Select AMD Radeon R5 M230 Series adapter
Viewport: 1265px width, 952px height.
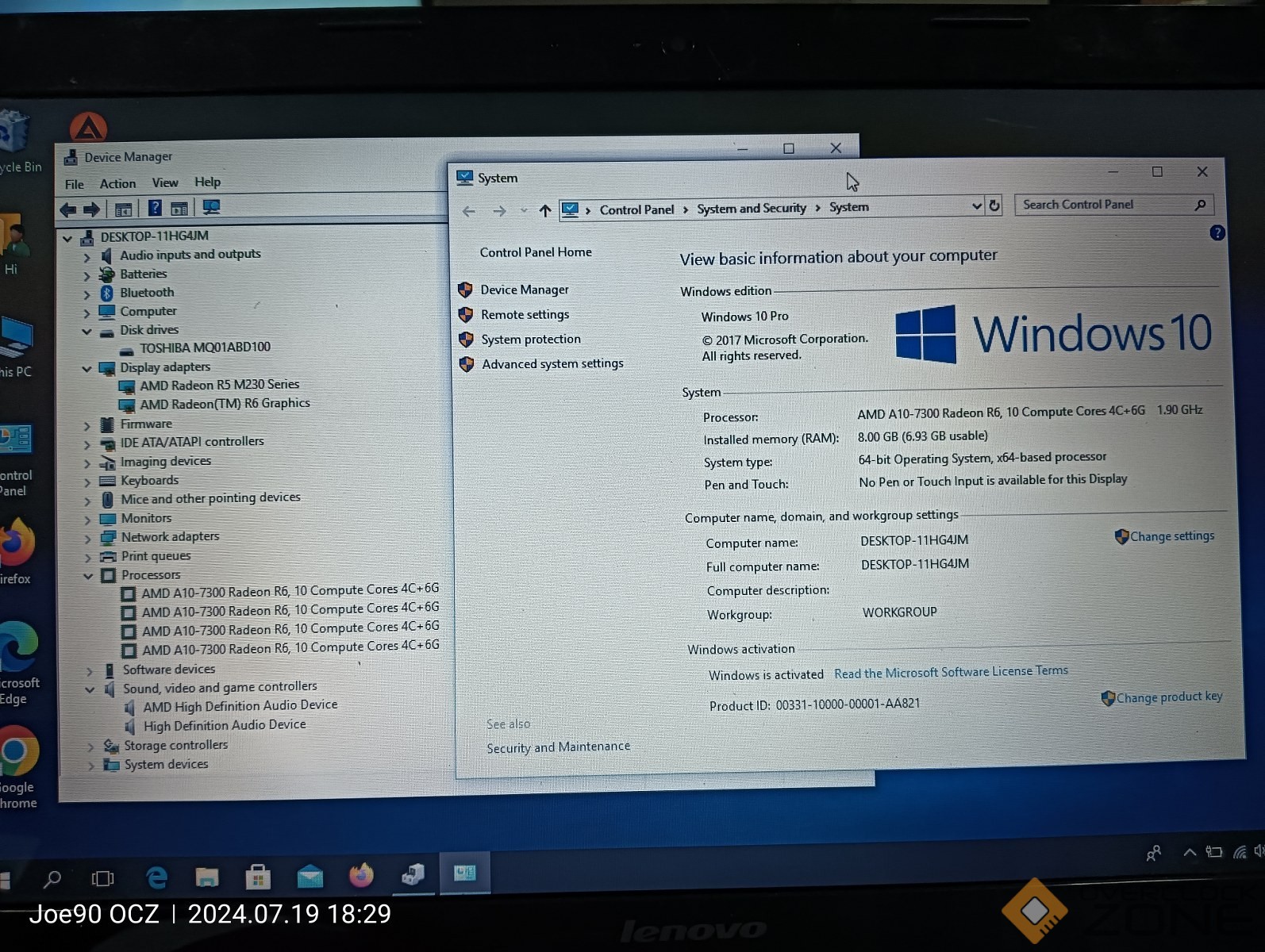(220, 385)
